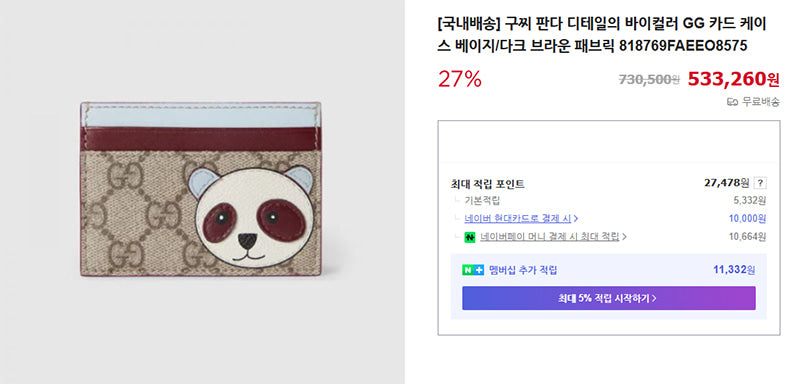This screenshot has width=800, height=384.
Task: Open the 네이버 현대카드로 결제 시 link
Action: [x=518, y=219]
